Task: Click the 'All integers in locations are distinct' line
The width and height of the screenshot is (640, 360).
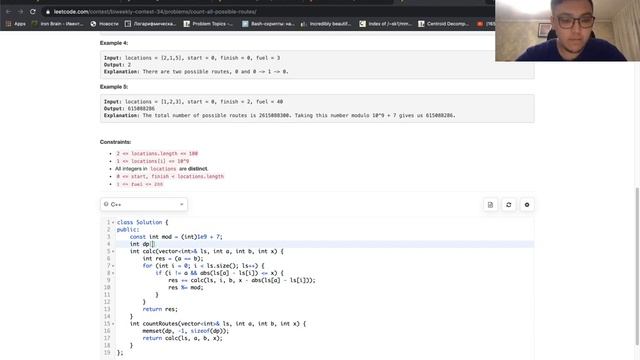Action: (161, 169)
